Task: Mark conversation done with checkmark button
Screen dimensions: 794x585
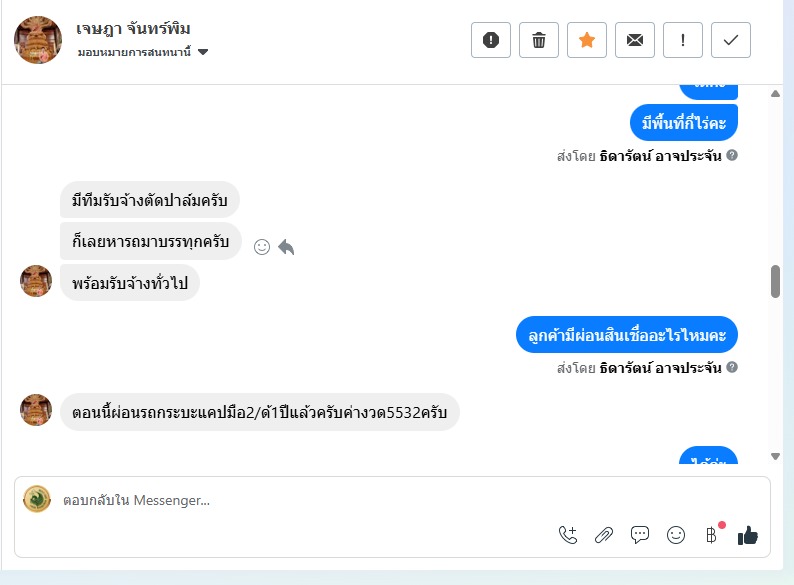Action: (x=731, y=40)
